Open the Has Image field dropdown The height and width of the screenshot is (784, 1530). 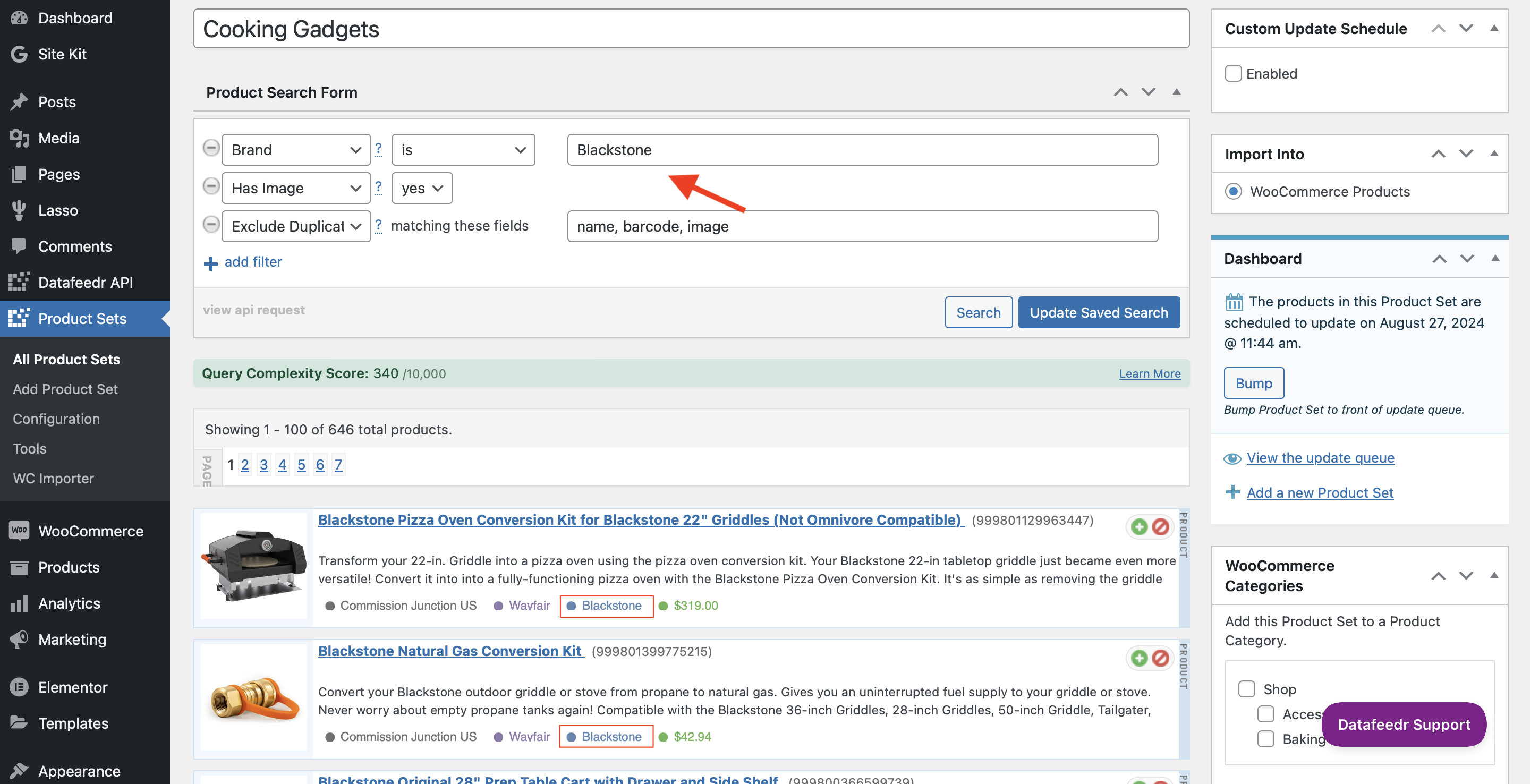pos(296,188)
